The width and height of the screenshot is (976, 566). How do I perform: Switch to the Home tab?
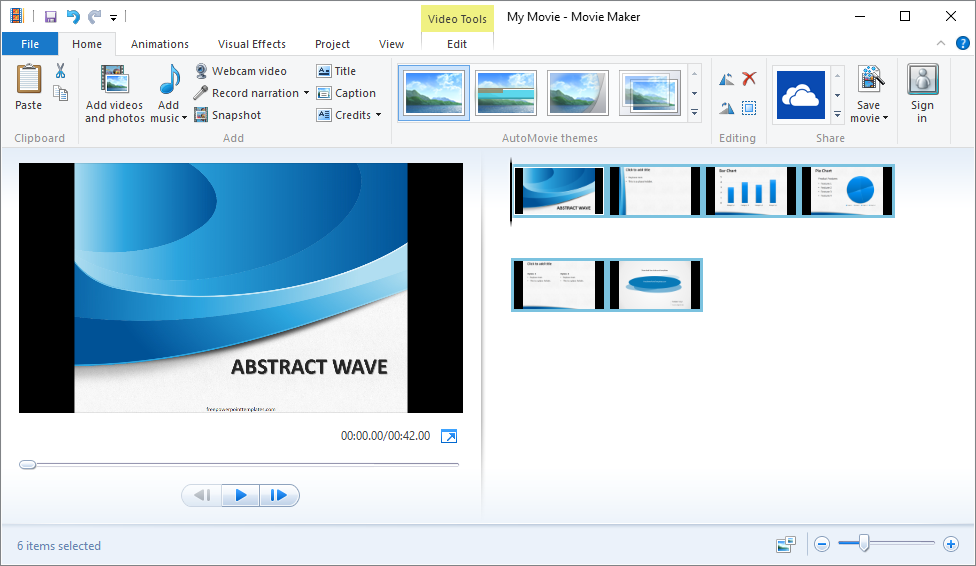(87, 44)
